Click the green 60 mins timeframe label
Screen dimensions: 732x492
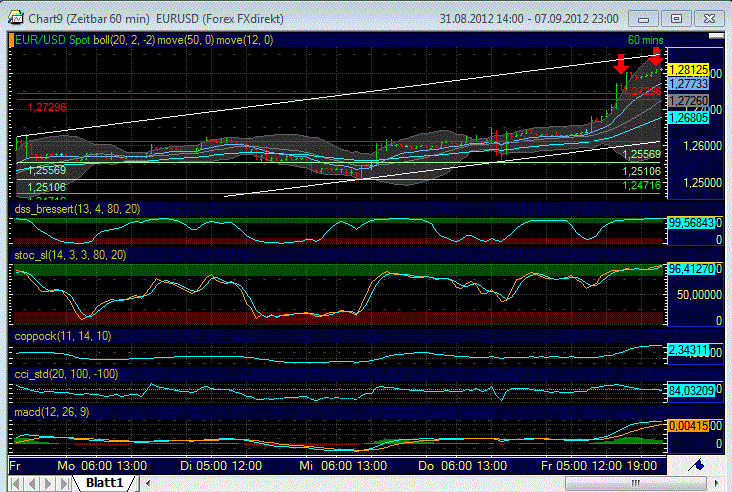(645, 40)
